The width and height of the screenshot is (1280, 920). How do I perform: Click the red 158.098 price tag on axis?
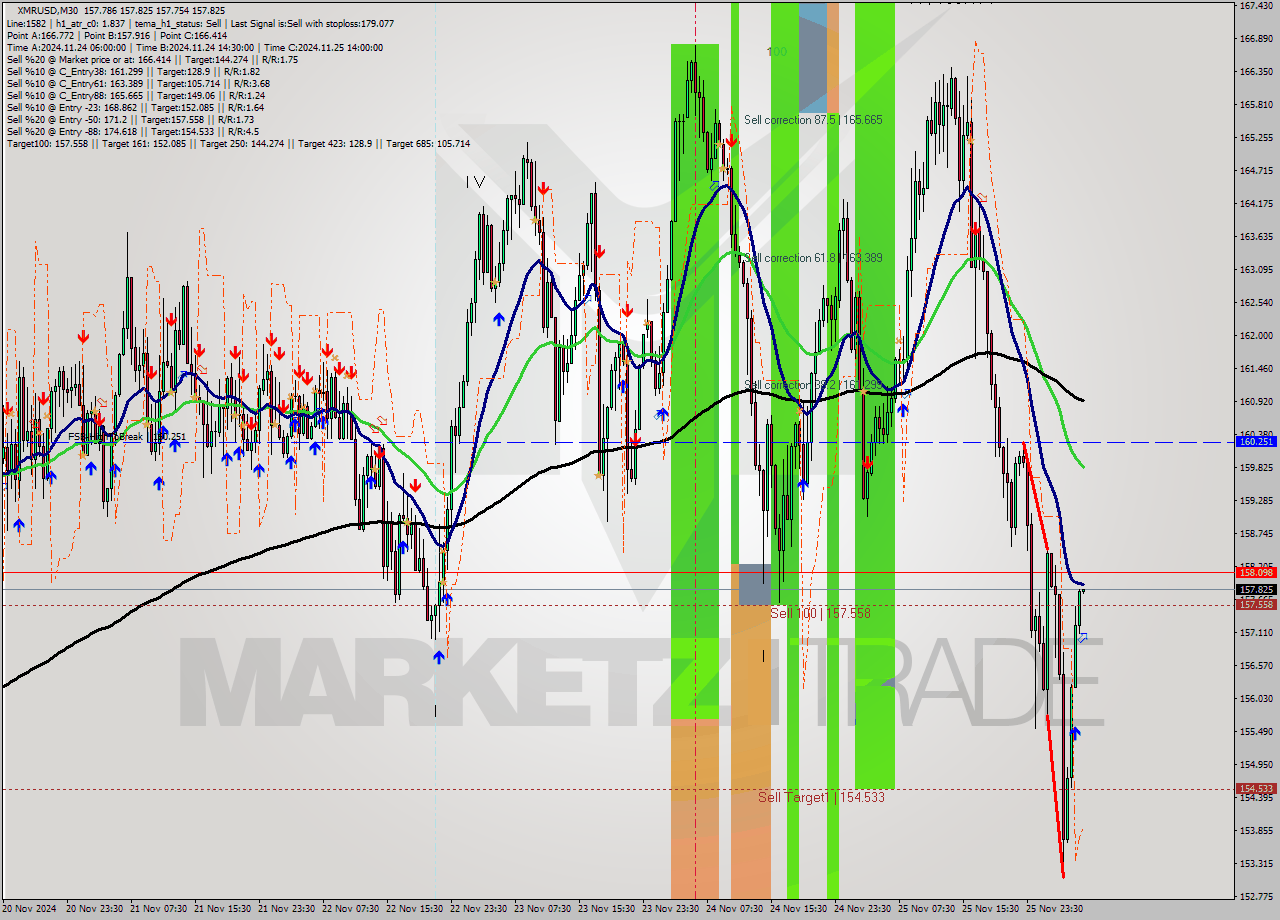(x=1256, y=572)
